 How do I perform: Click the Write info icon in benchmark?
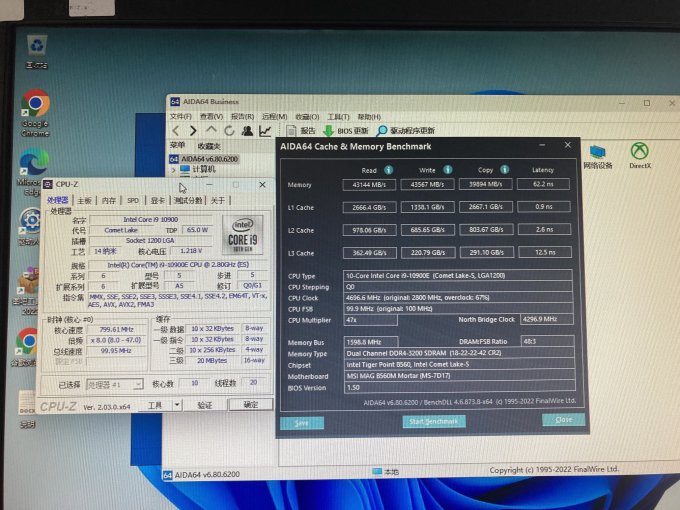pyautogui.click(x=448, y=170)
